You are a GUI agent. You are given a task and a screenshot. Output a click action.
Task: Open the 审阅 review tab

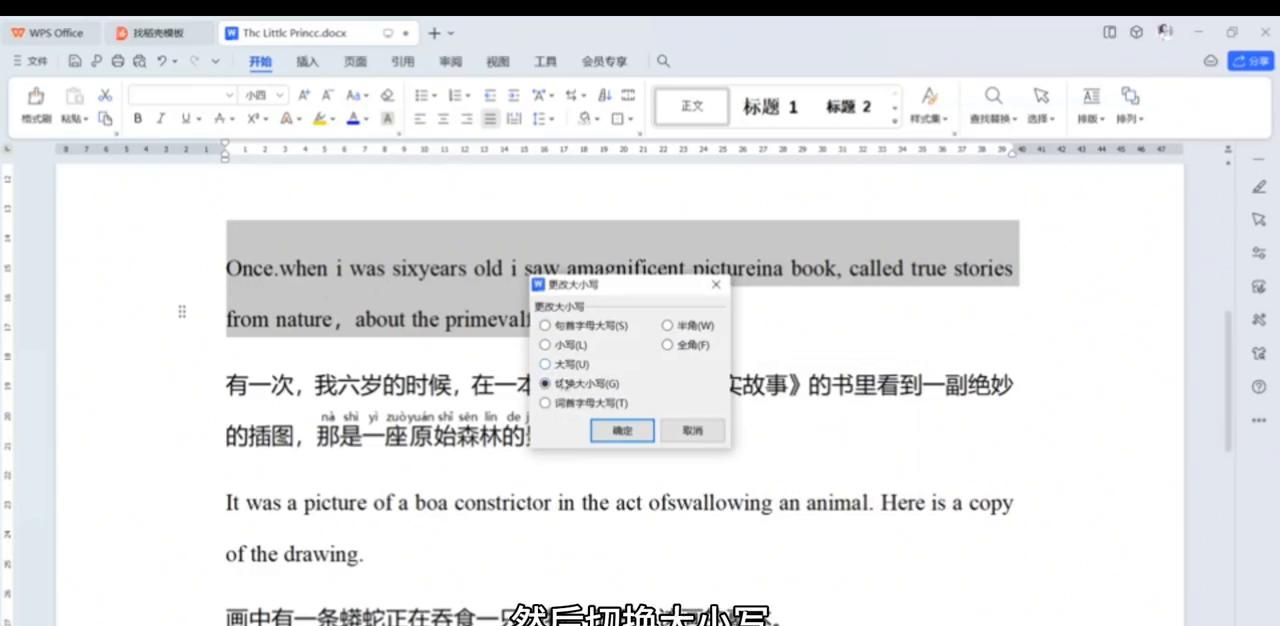point(449,61)
